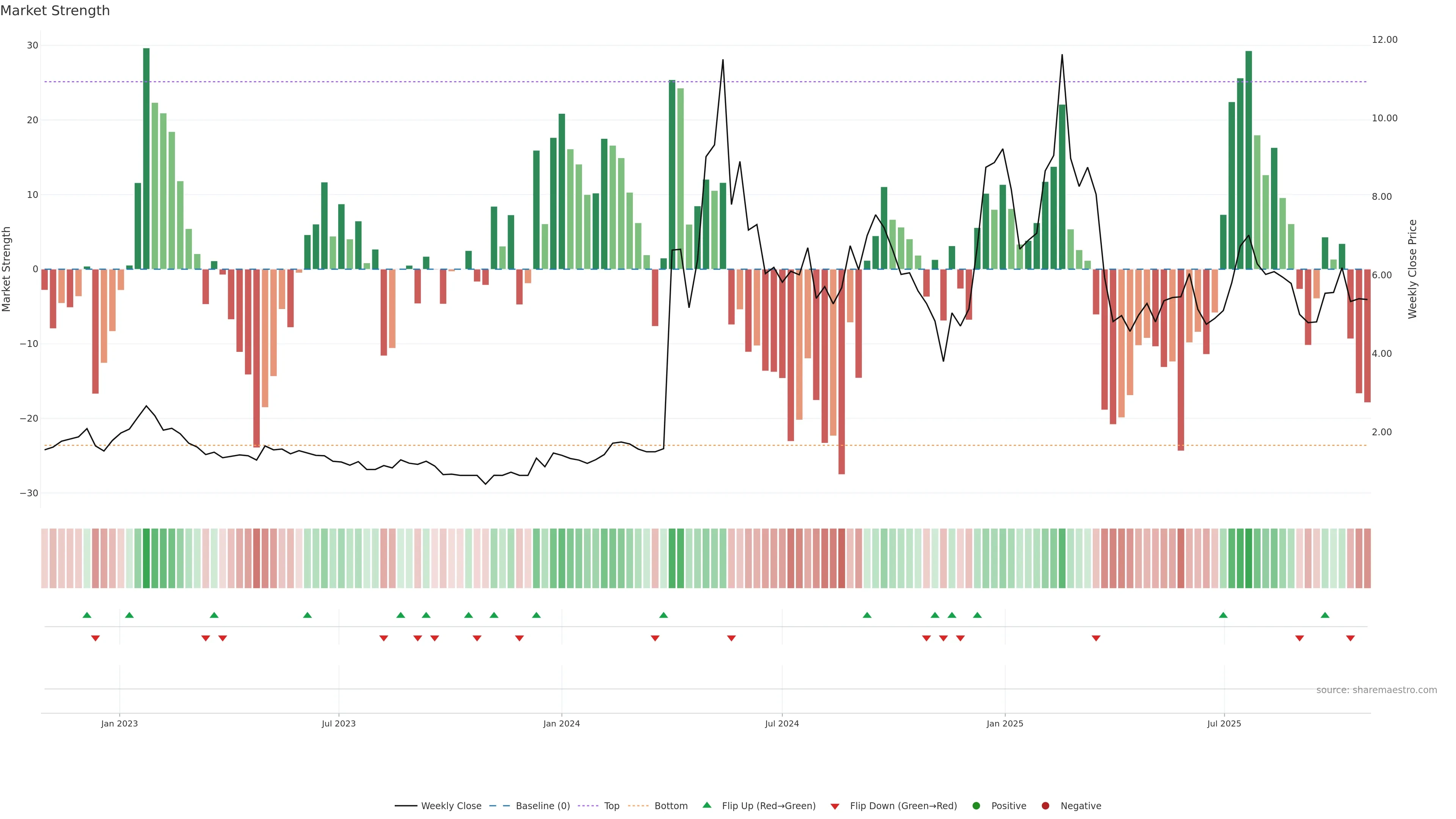Click the leftmost red flip-down marker
Viewport: 1456px width, 819px height.
95,638
